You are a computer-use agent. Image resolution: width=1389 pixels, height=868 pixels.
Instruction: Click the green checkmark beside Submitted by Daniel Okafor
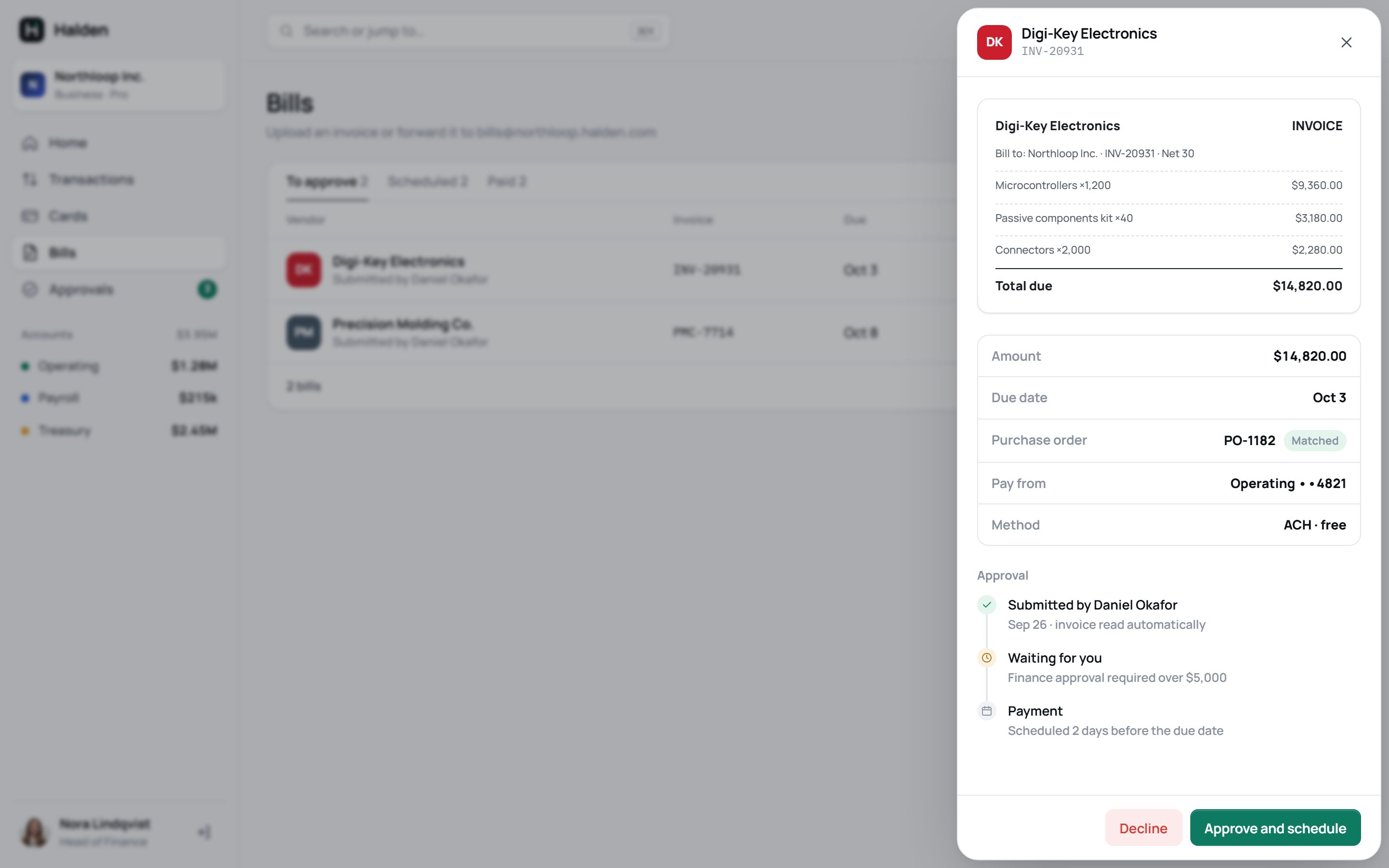coord(987,605)
